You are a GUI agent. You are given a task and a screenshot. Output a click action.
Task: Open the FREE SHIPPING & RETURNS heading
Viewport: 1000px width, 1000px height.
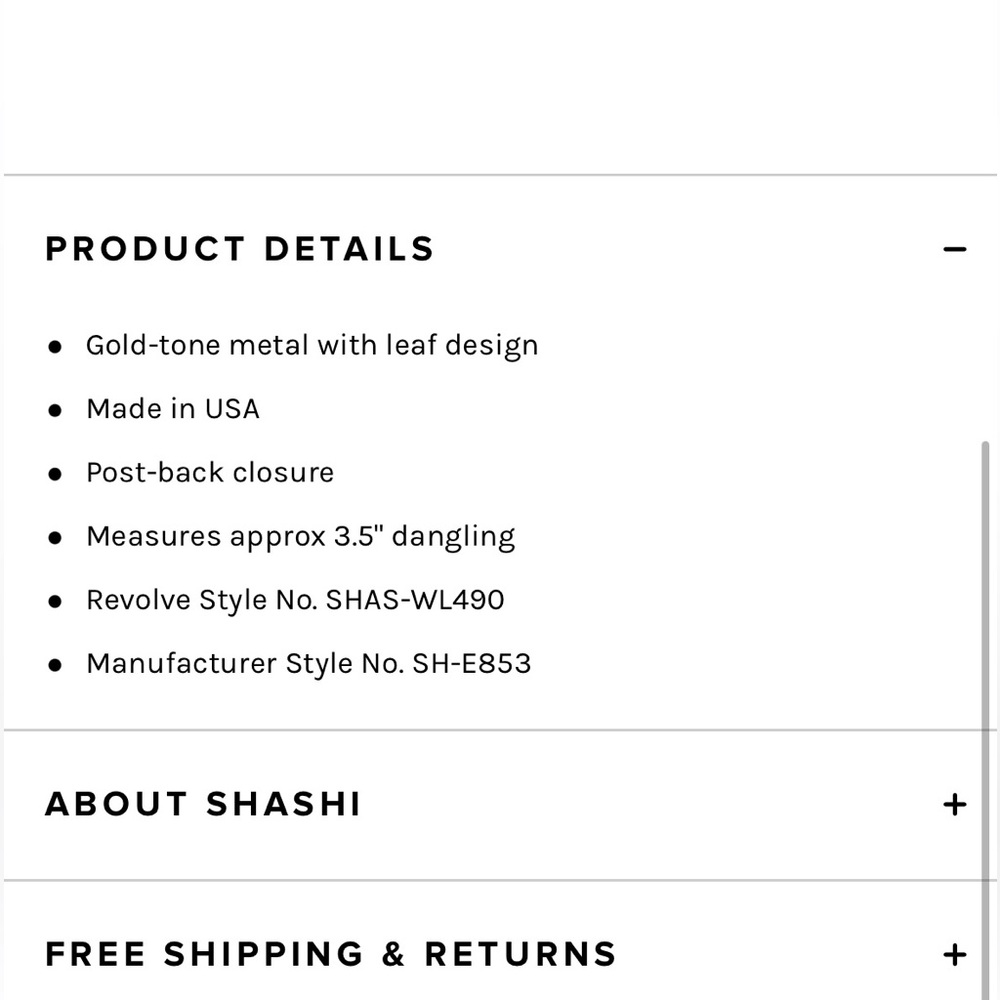pos(331,954)
